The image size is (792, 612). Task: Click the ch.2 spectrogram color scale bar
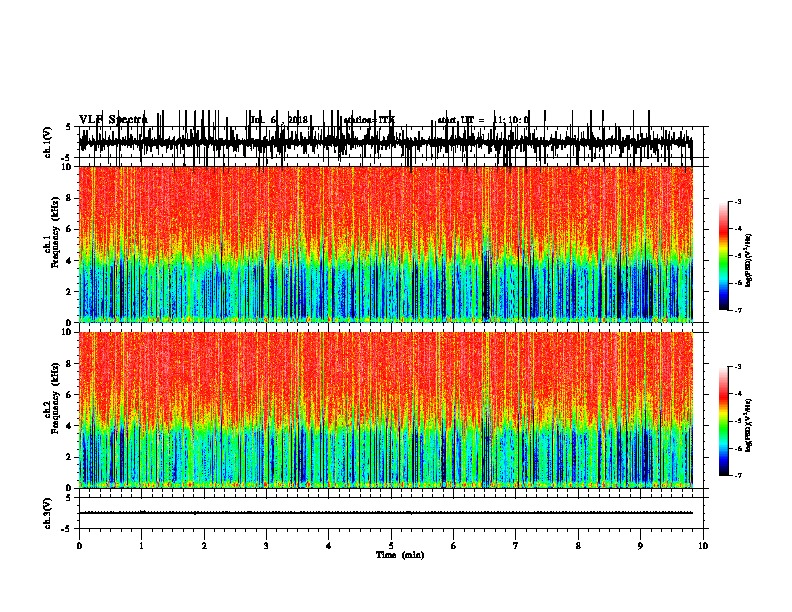pyautogui.click(x=724, y=421)
